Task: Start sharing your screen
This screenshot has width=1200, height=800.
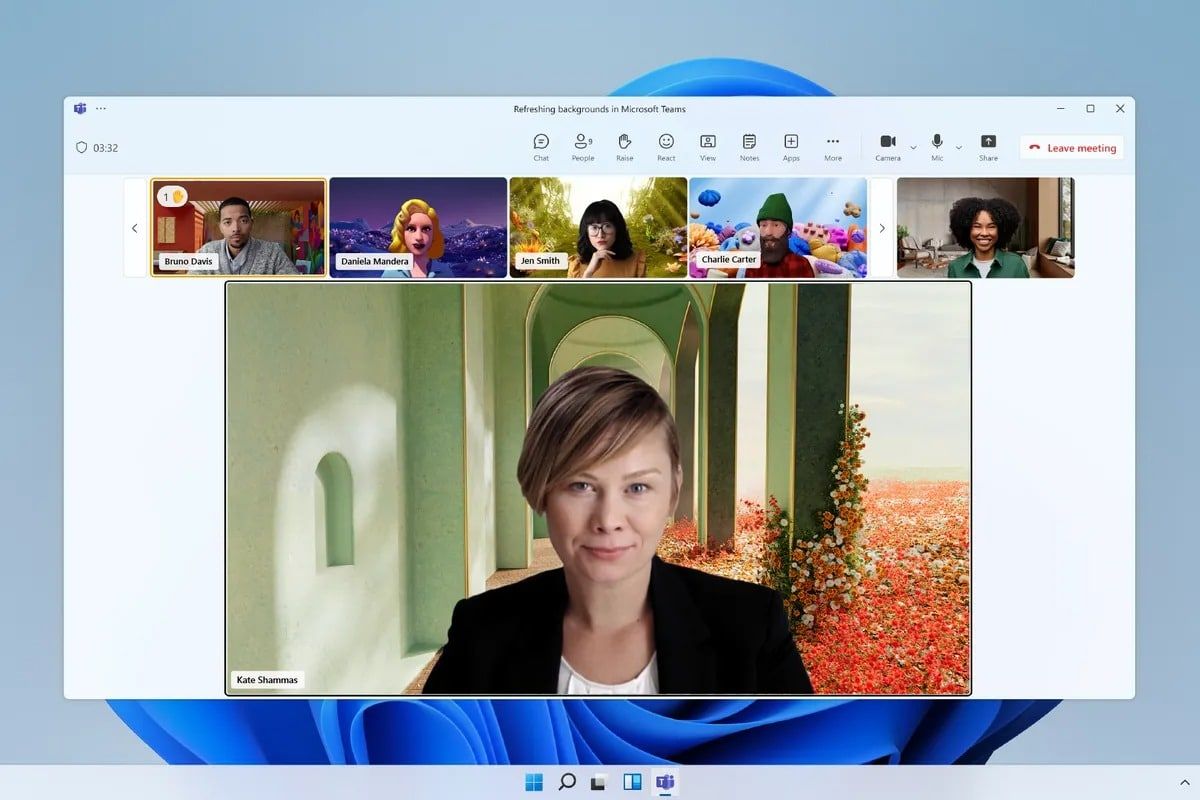Action: coord(988,147)
